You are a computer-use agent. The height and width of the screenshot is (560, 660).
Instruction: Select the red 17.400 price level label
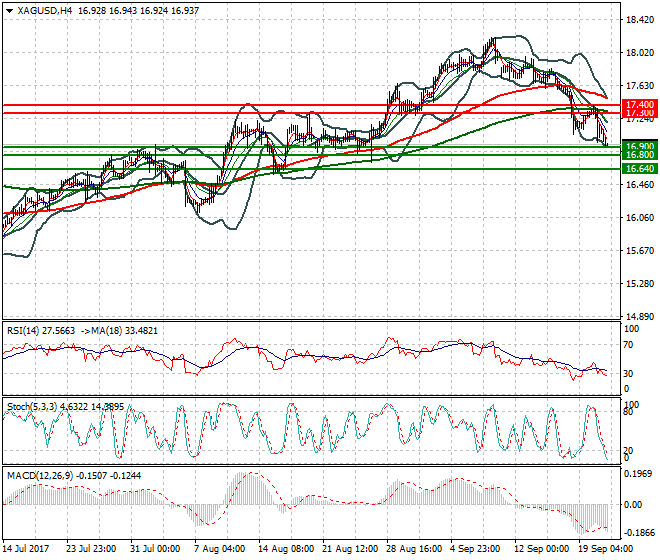pos(640,104)
